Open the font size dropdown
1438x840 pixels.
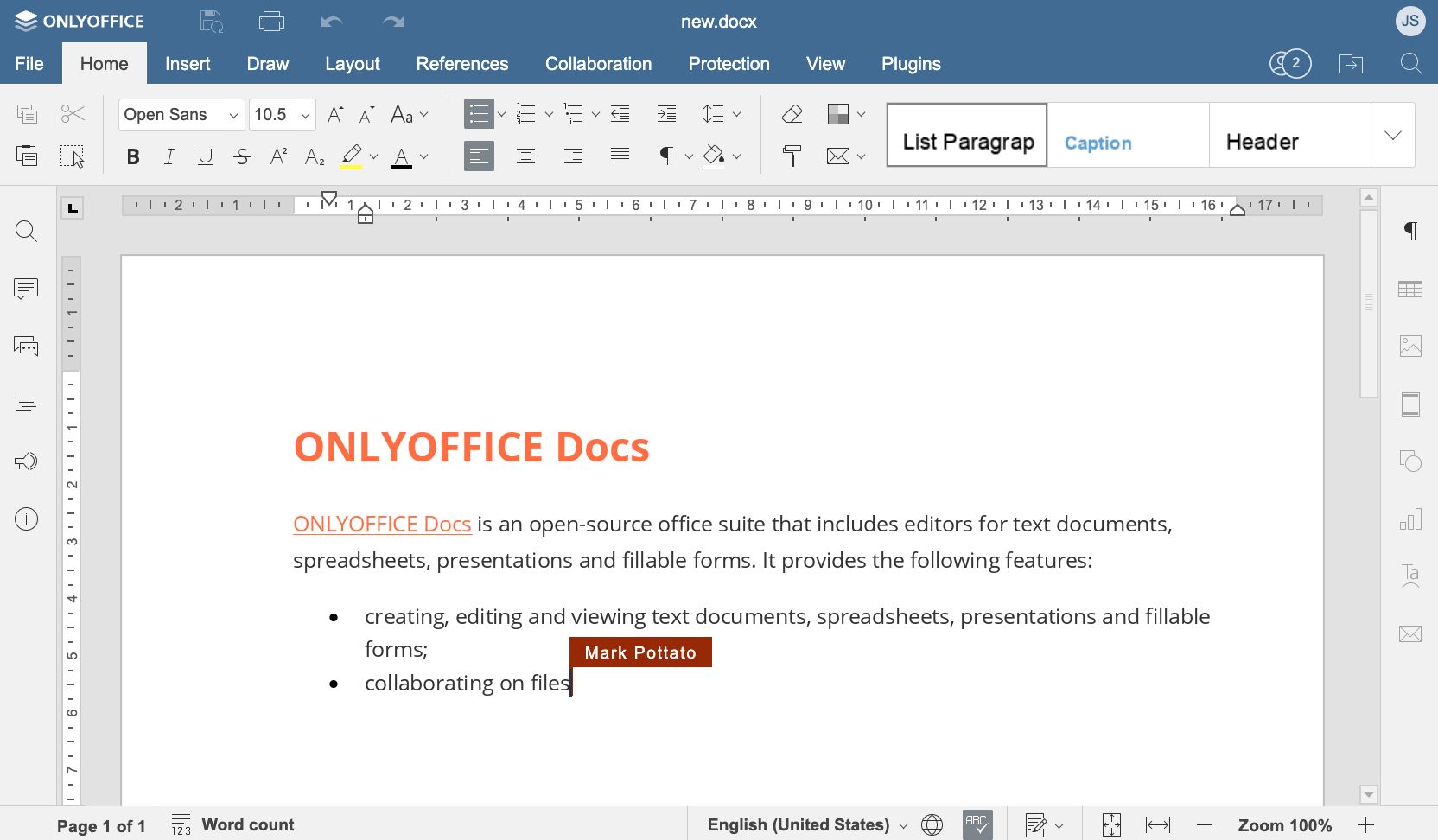point(305,115)
